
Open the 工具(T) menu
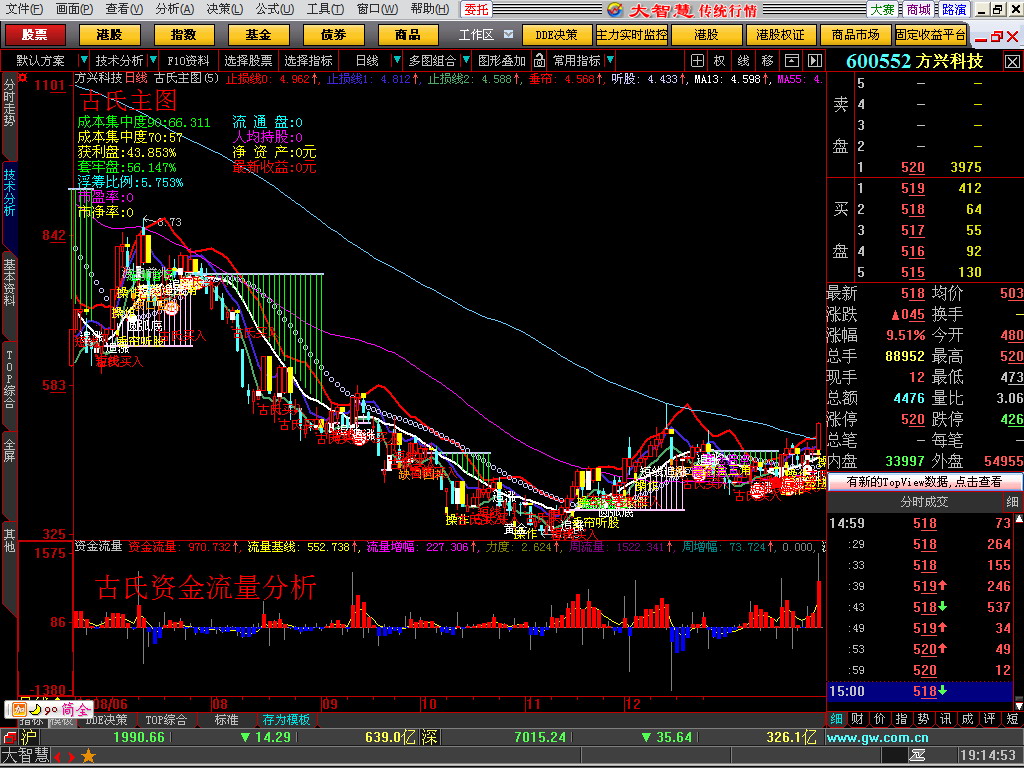click(x=325, y=9)
